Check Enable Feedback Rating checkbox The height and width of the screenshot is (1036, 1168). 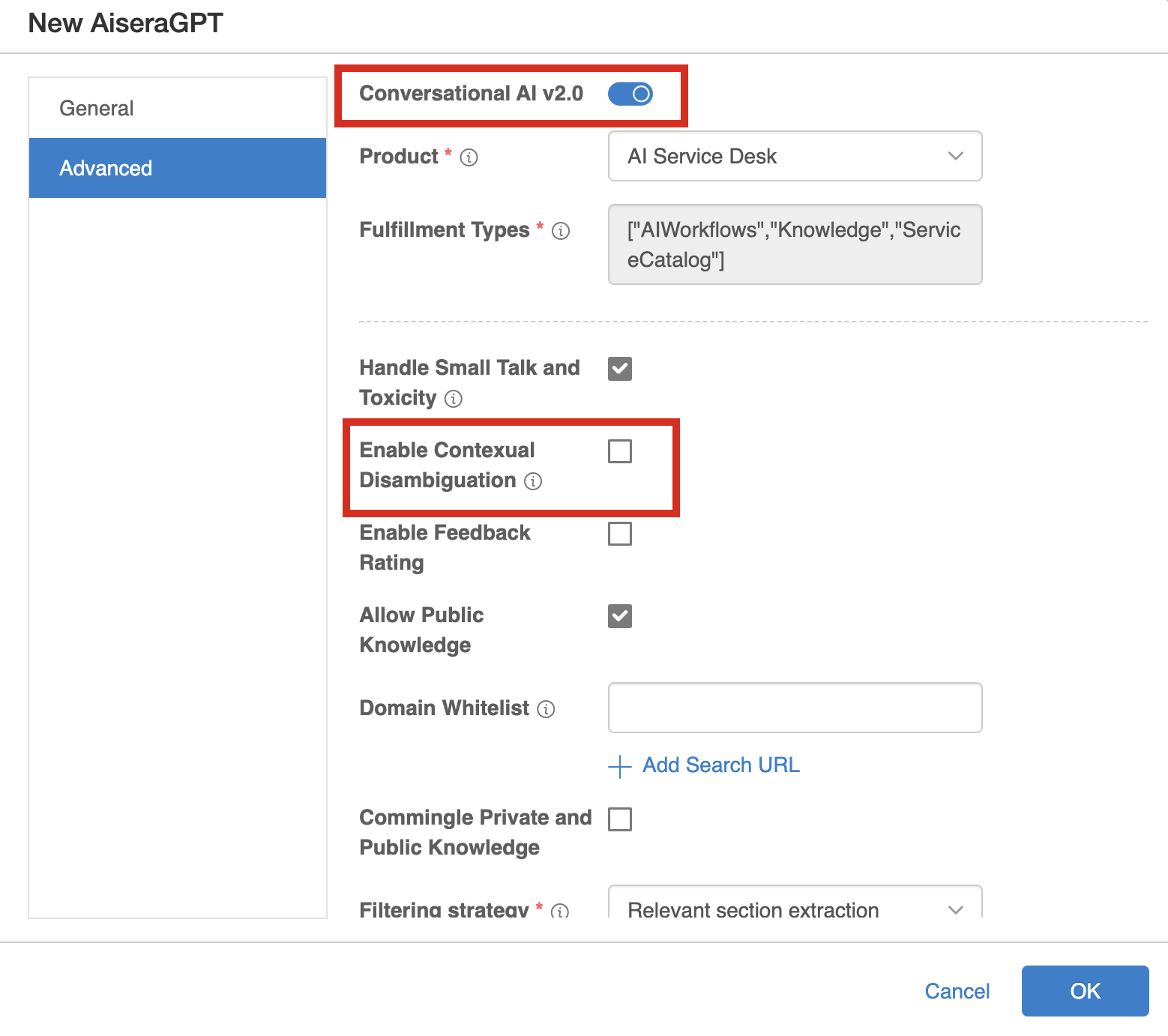620,534
